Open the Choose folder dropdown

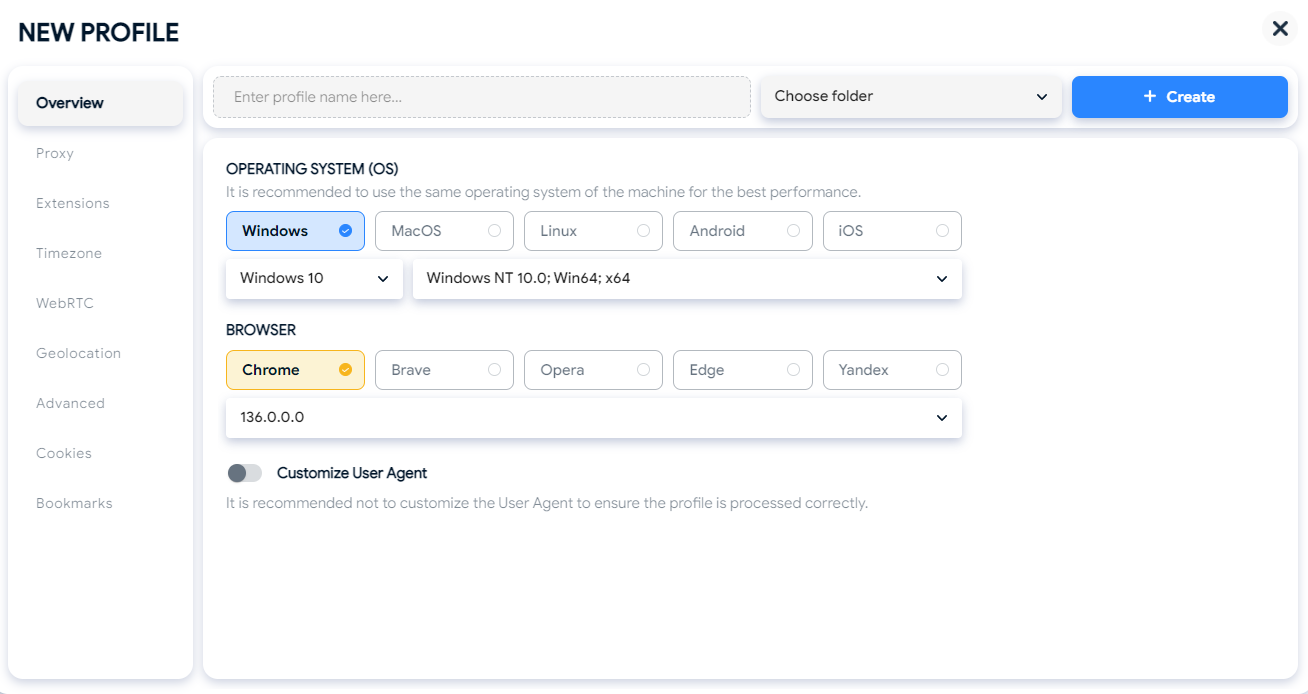pos(911,97)
